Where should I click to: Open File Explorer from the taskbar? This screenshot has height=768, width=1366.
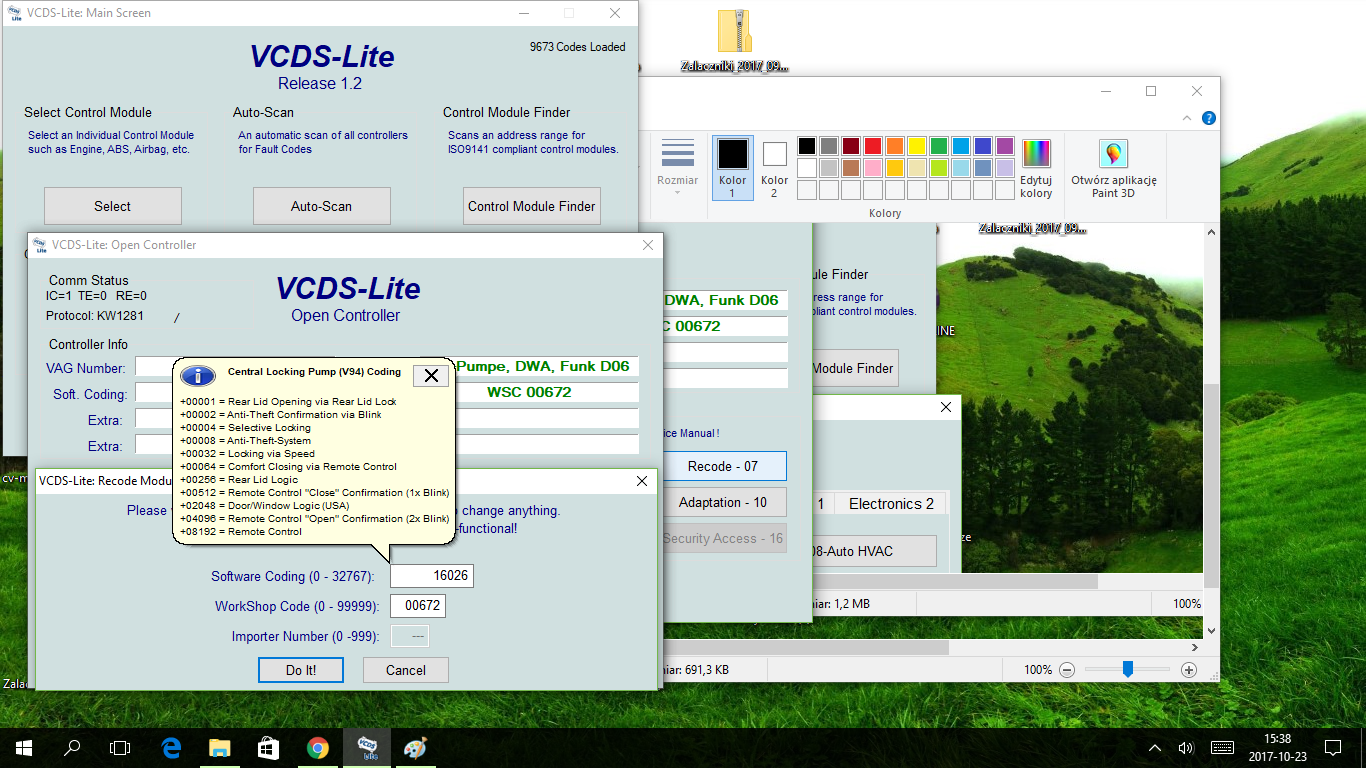220,748
